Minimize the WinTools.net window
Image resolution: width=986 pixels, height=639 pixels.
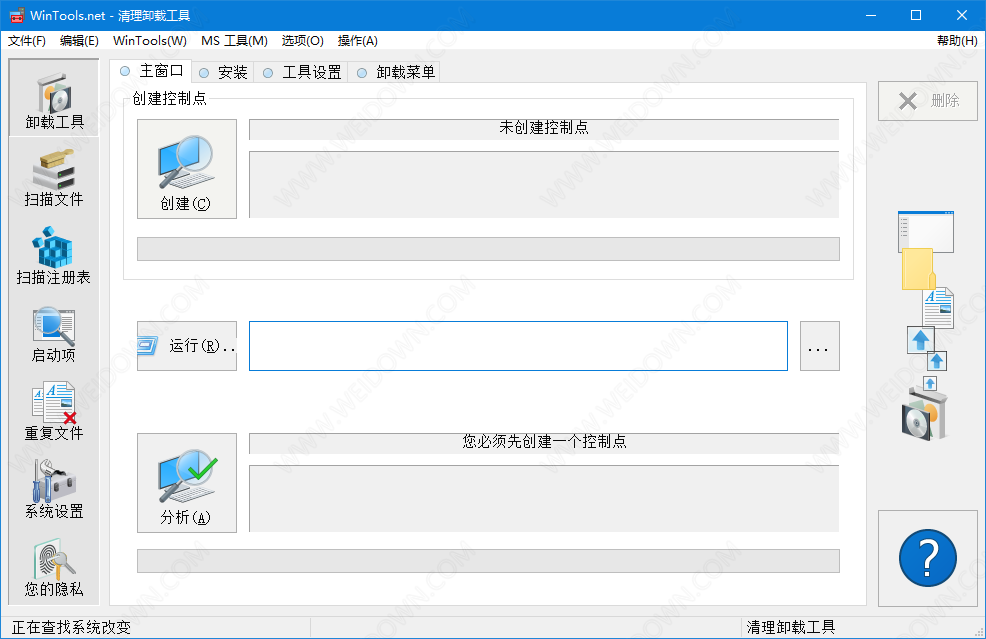pyautogui.click(x=871, y=15)
